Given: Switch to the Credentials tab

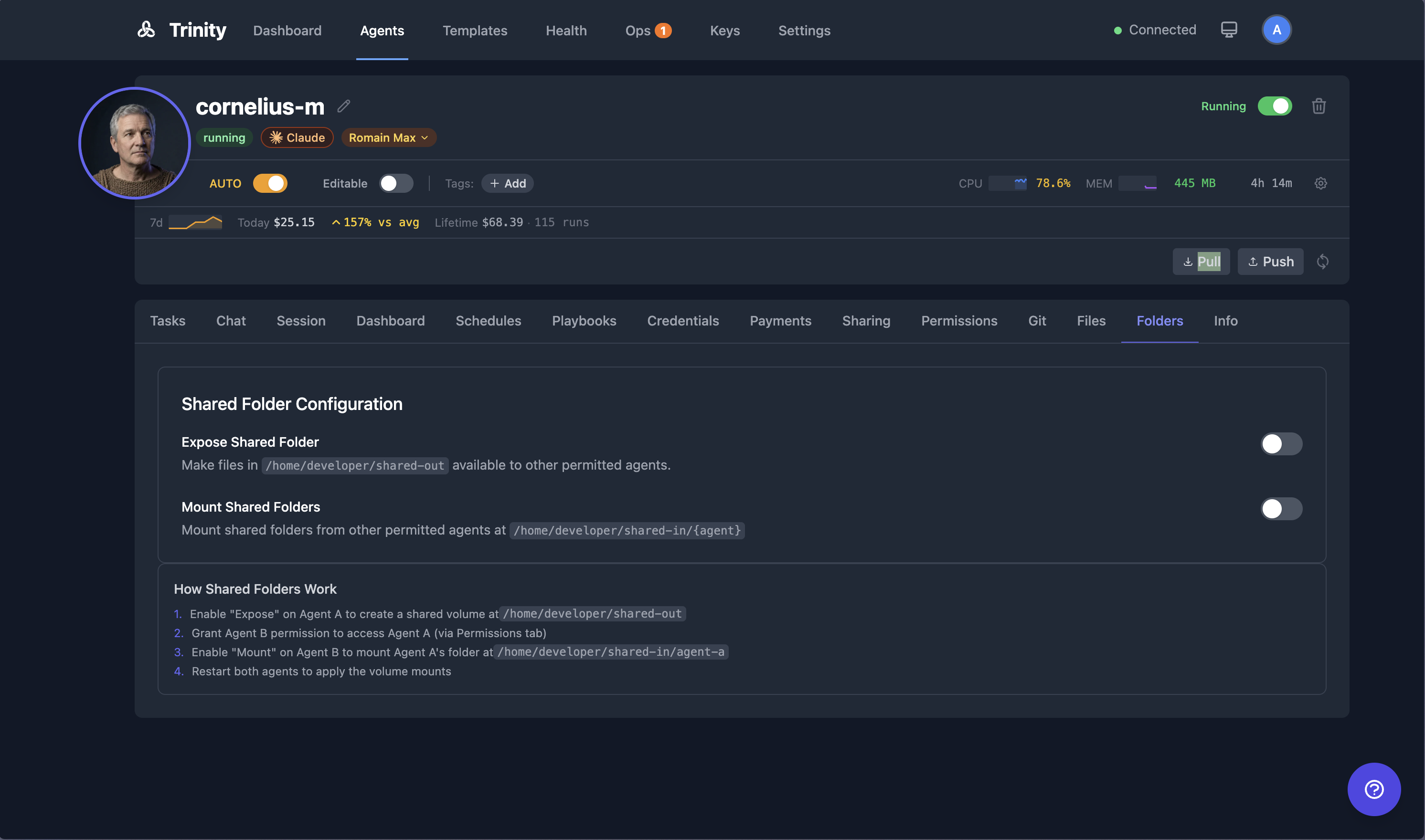Looking at the screenshot, I should [x=683, y=321].
